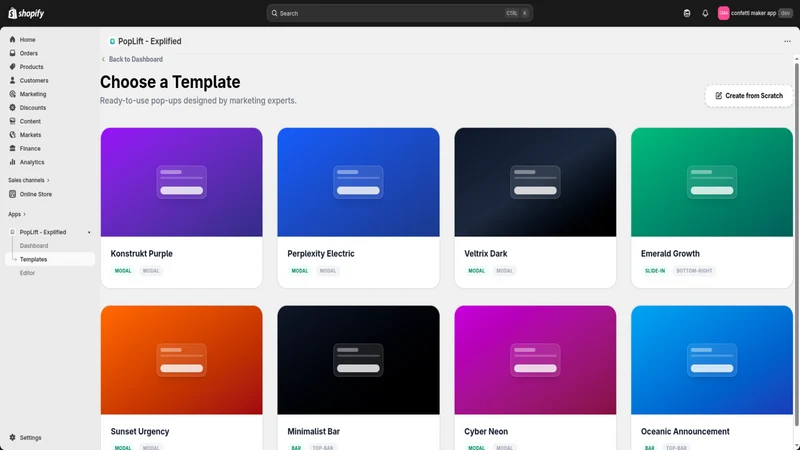Click the icon left of the bell
The image size is (800, 450).
pyautogui.click(x=687, y=13)
